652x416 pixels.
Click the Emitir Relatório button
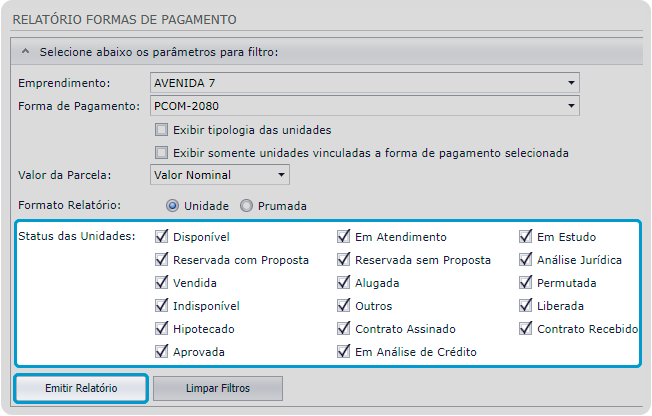[x=82, y=388]
